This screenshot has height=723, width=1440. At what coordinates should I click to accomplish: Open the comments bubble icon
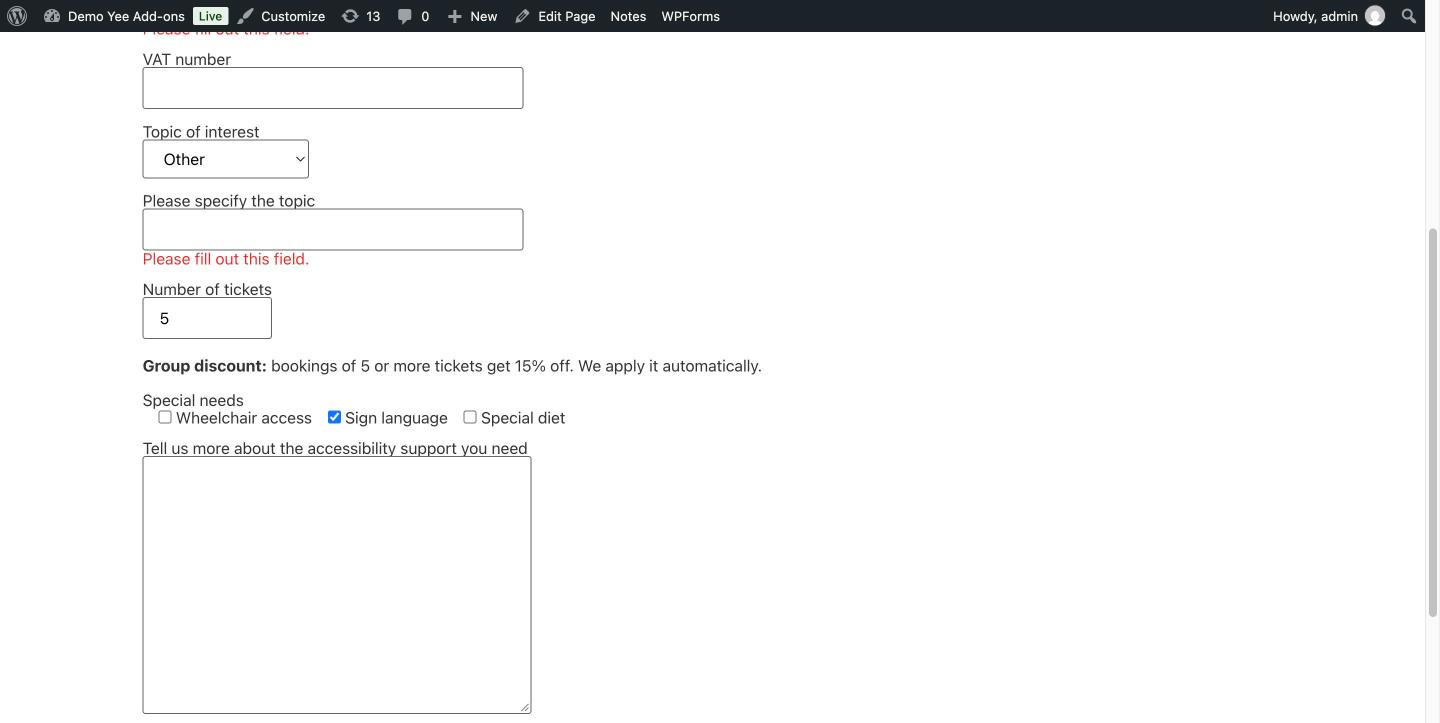point(404,16)
